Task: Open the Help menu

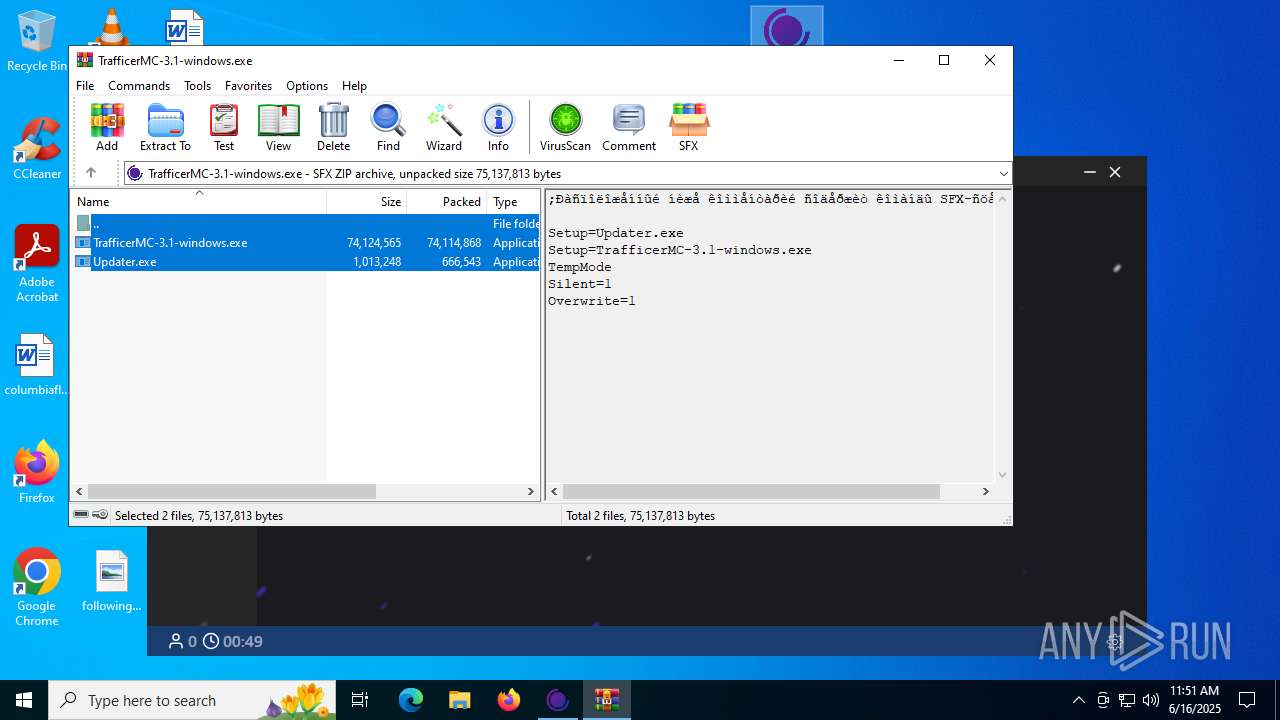Action: 354,86
